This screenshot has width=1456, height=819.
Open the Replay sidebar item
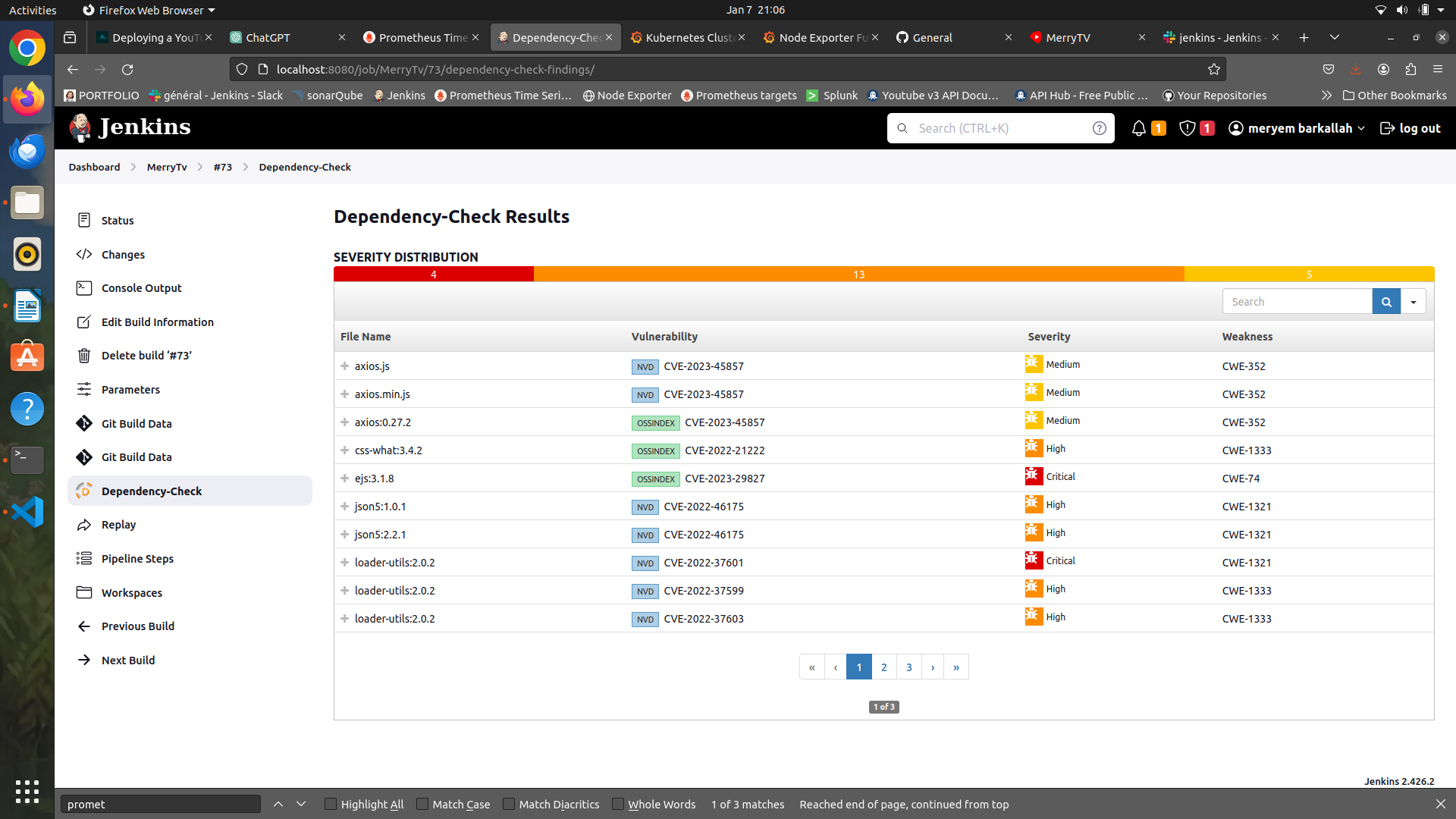click(x=118, y=525)
